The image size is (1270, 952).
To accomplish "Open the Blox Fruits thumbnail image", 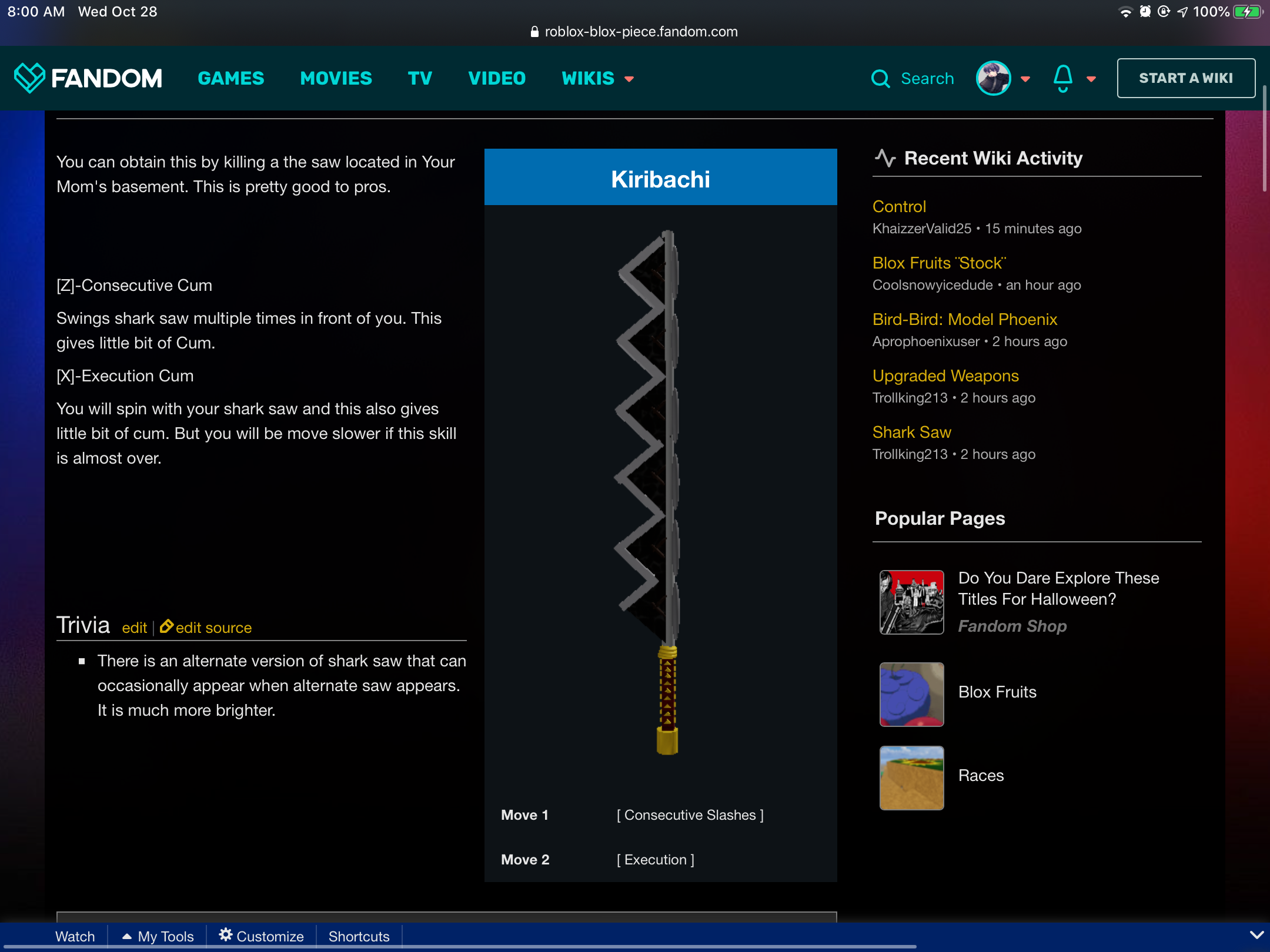I will 912,695.
